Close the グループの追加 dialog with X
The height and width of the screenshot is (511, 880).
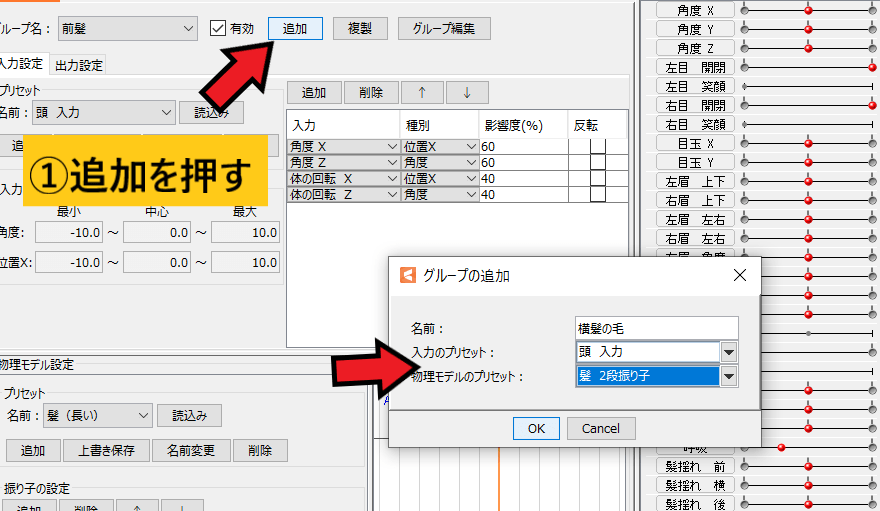pos(739,275)
